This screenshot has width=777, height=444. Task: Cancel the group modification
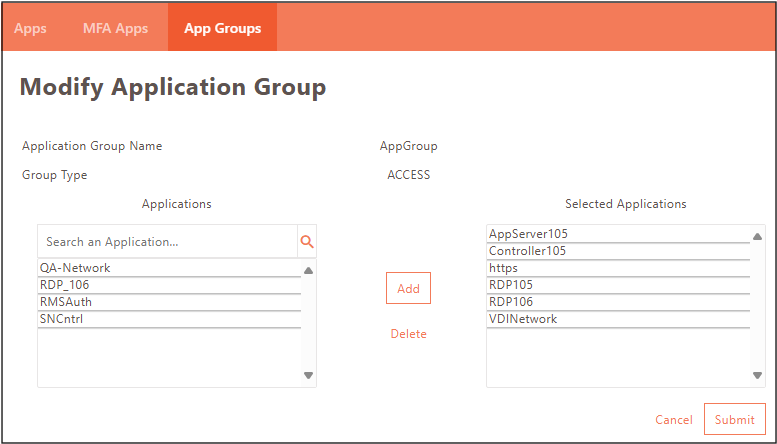[673, 420]
